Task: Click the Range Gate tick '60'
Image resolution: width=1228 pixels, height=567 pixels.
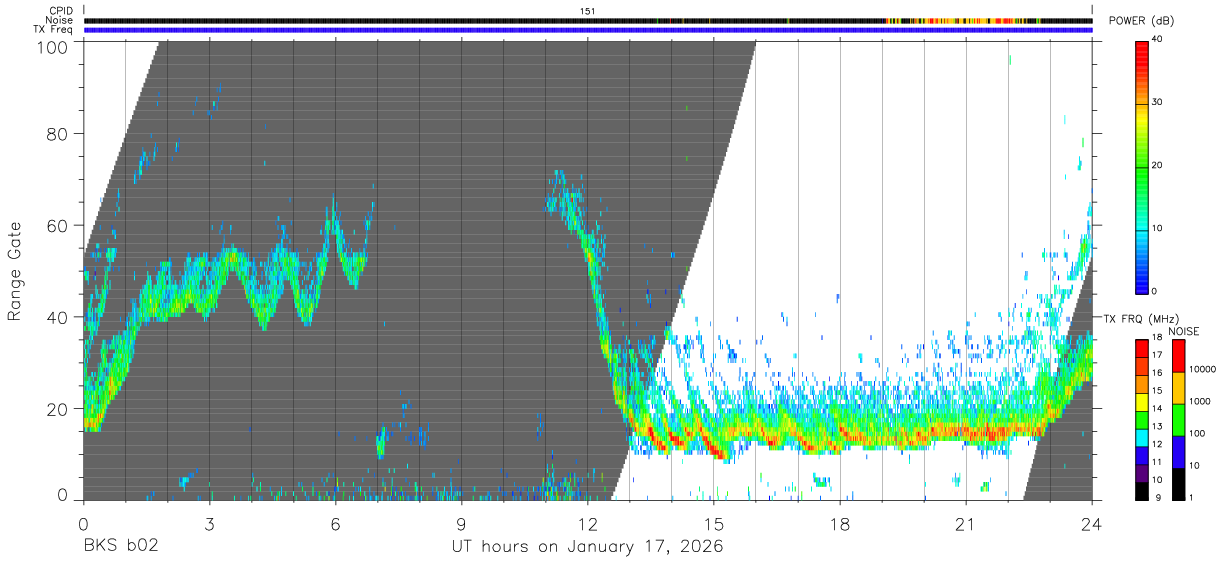Action: (x=57, y=226)
